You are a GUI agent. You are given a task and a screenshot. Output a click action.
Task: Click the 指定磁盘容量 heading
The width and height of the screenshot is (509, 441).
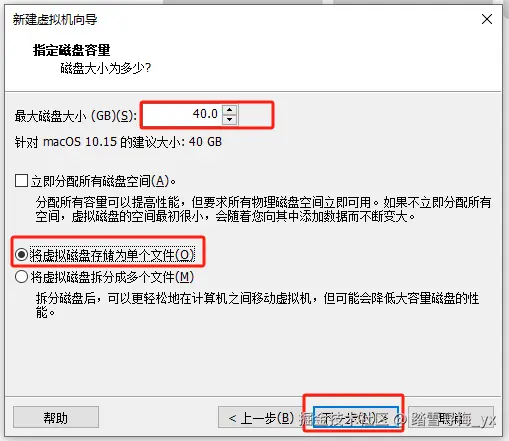(x=71, y=50)
